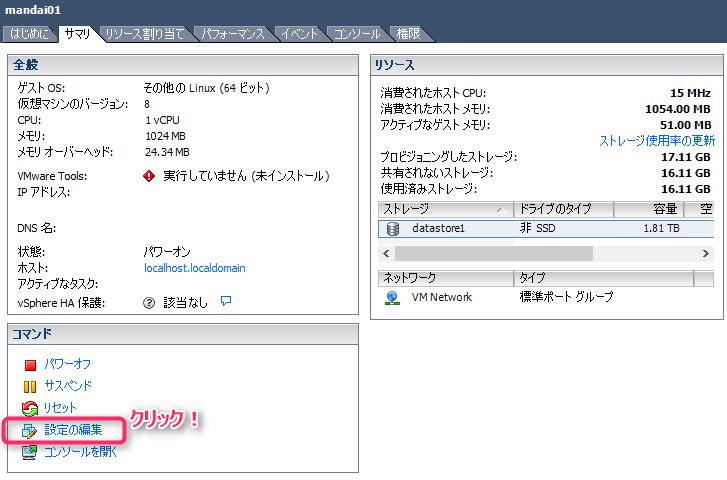Click the 容量 column header
The image size is (727, 480).
pos(649,210)
